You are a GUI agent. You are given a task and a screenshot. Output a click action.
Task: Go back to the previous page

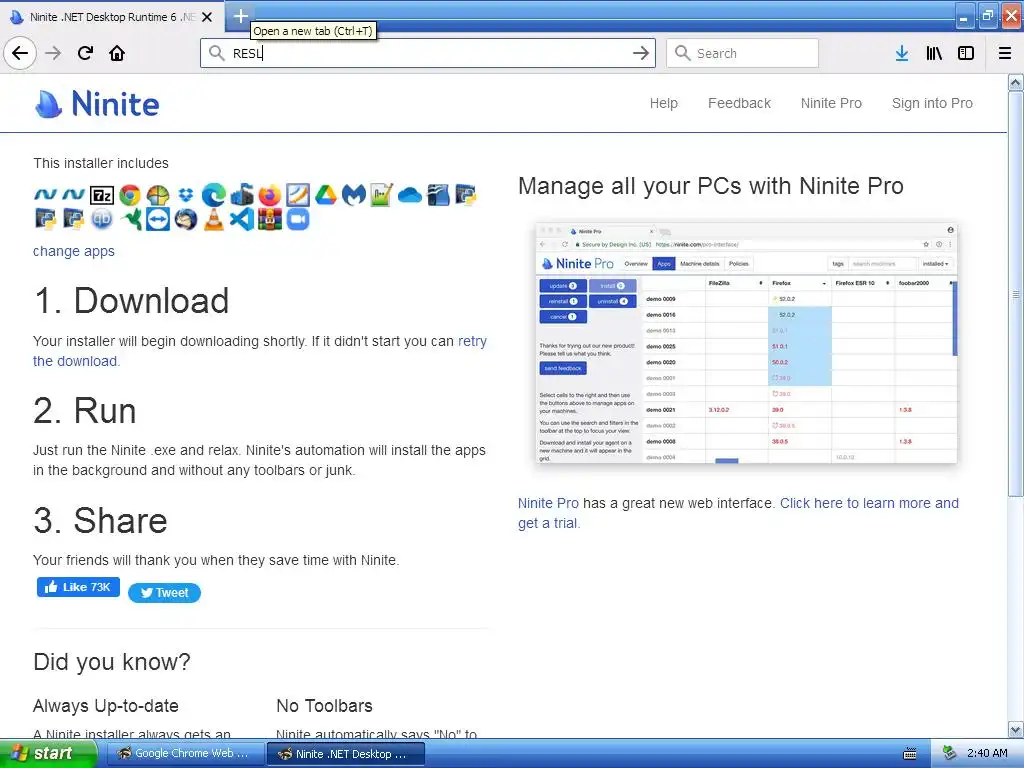(x=20, y=53)
